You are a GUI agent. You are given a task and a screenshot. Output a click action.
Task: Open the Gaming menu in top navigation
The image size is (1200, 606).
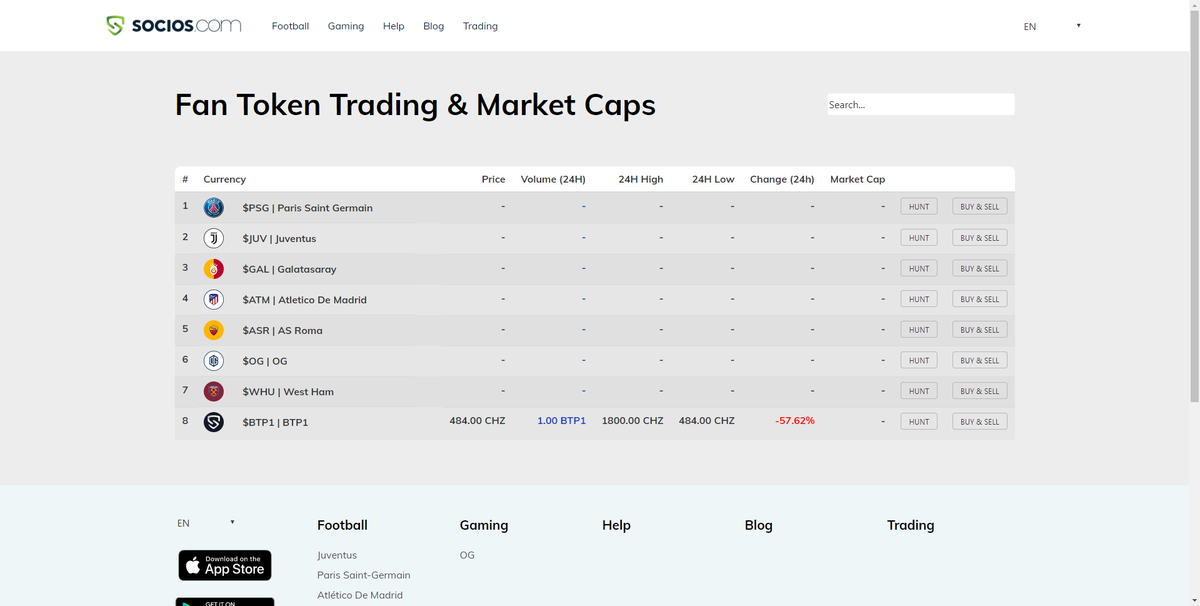pyautogui.click(x=346, y=26)
